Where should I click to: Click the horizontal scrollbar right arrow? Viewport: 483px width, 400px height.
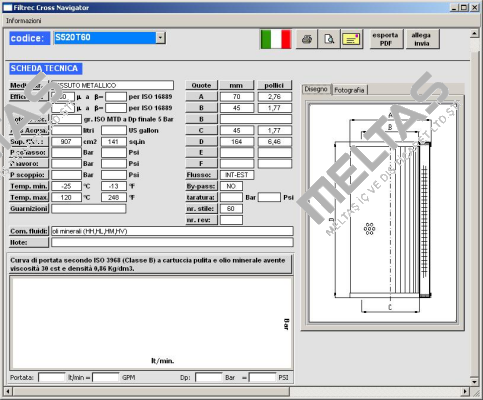(465, 391)
